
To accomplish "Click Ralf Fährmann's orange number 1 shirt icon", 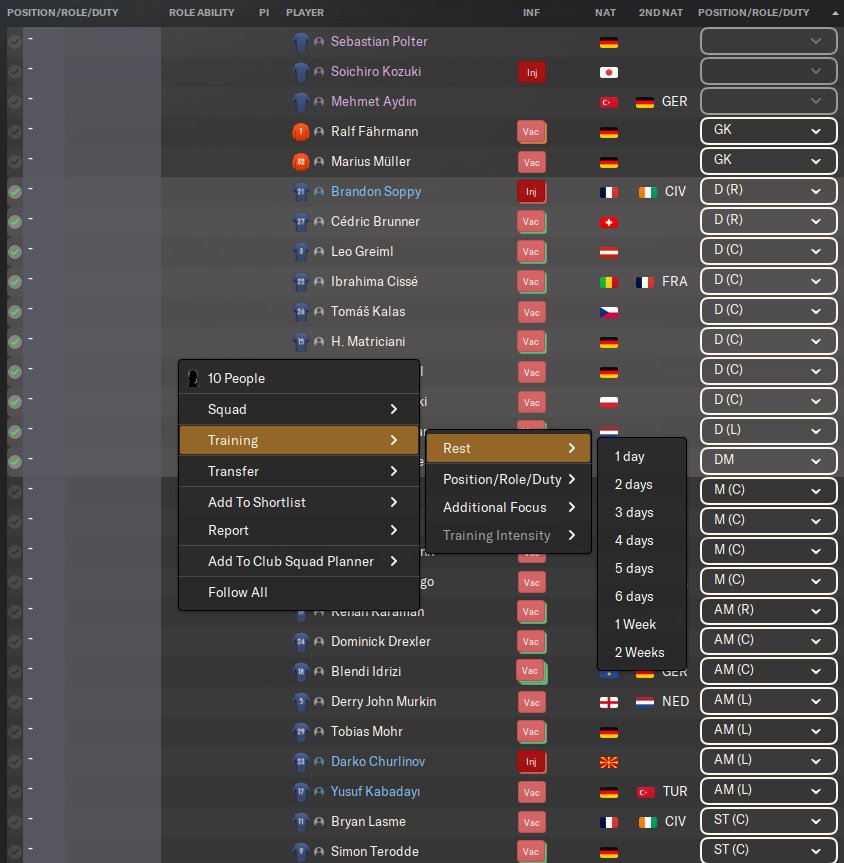I will click(x=301, y=132).
